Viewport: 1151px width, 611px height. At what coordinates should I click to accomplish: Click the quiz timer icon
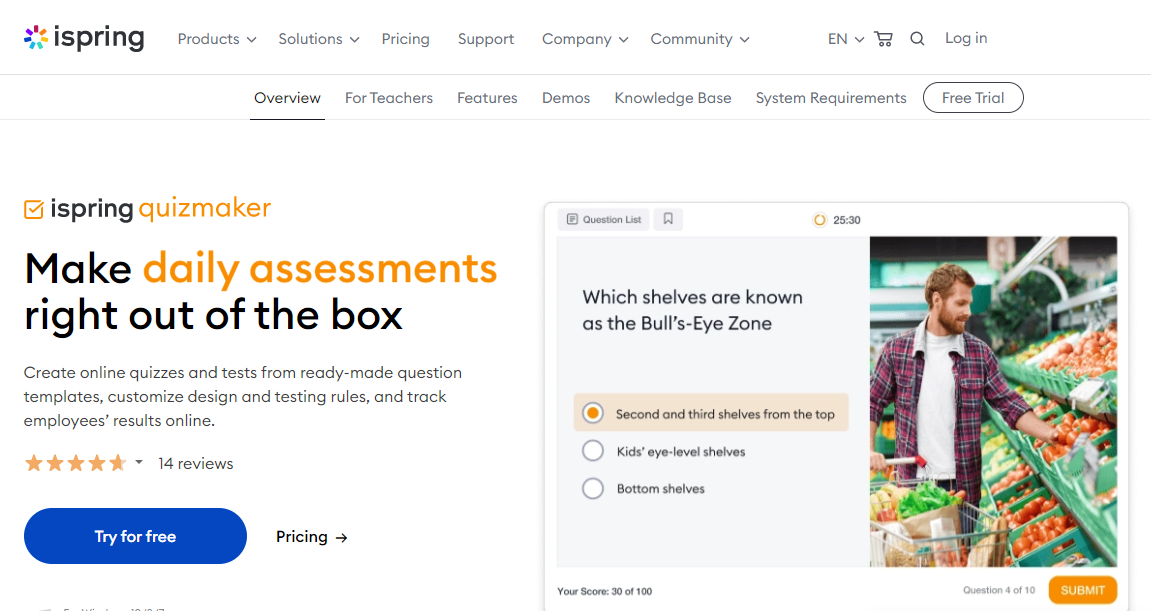point(820,220)
